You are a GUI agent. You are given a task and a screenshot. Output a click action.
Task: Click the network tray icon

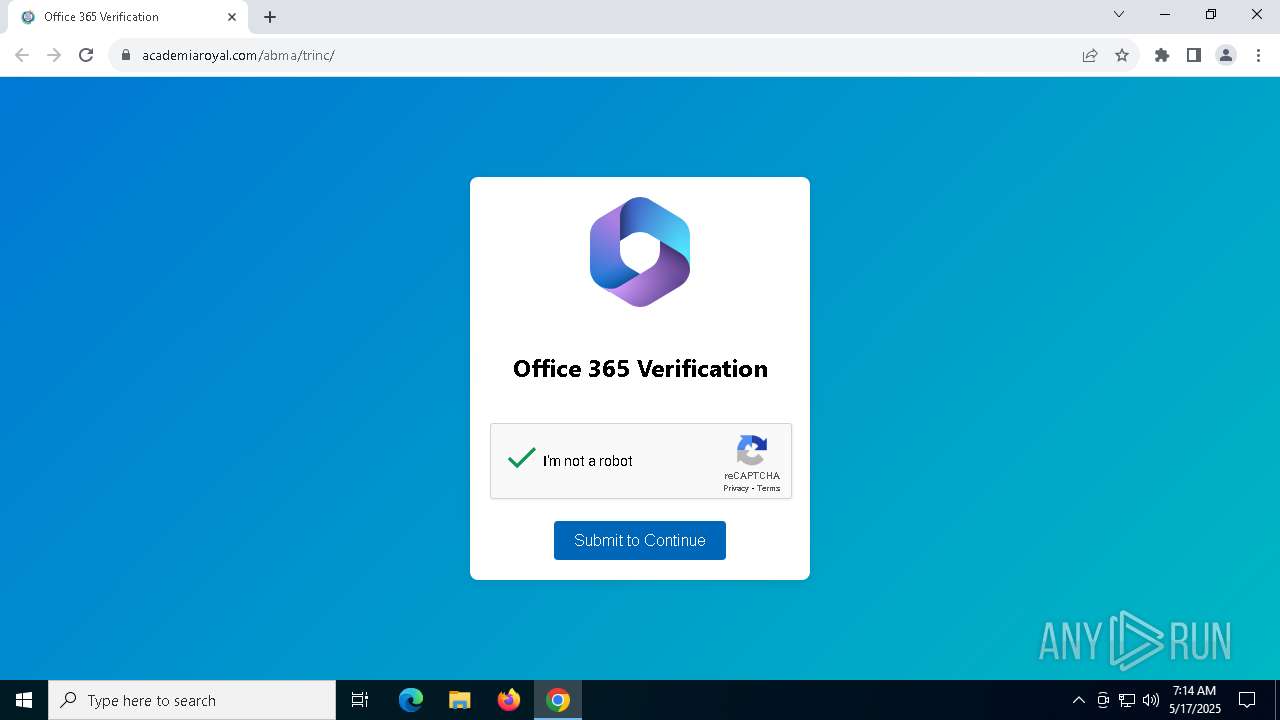tap(1127, 700)
